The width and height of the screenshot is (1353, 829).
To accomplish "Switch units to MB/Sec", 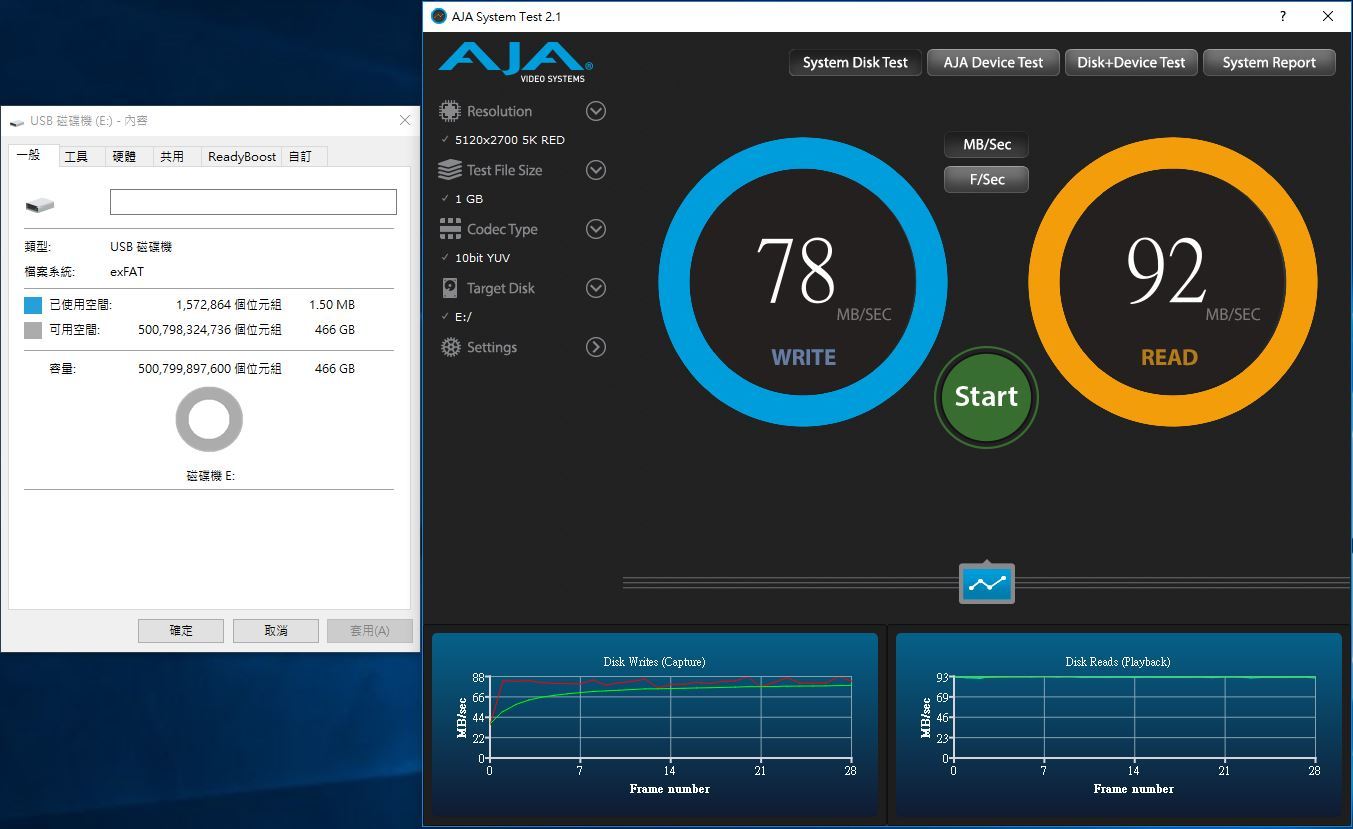I will (986, 145).
